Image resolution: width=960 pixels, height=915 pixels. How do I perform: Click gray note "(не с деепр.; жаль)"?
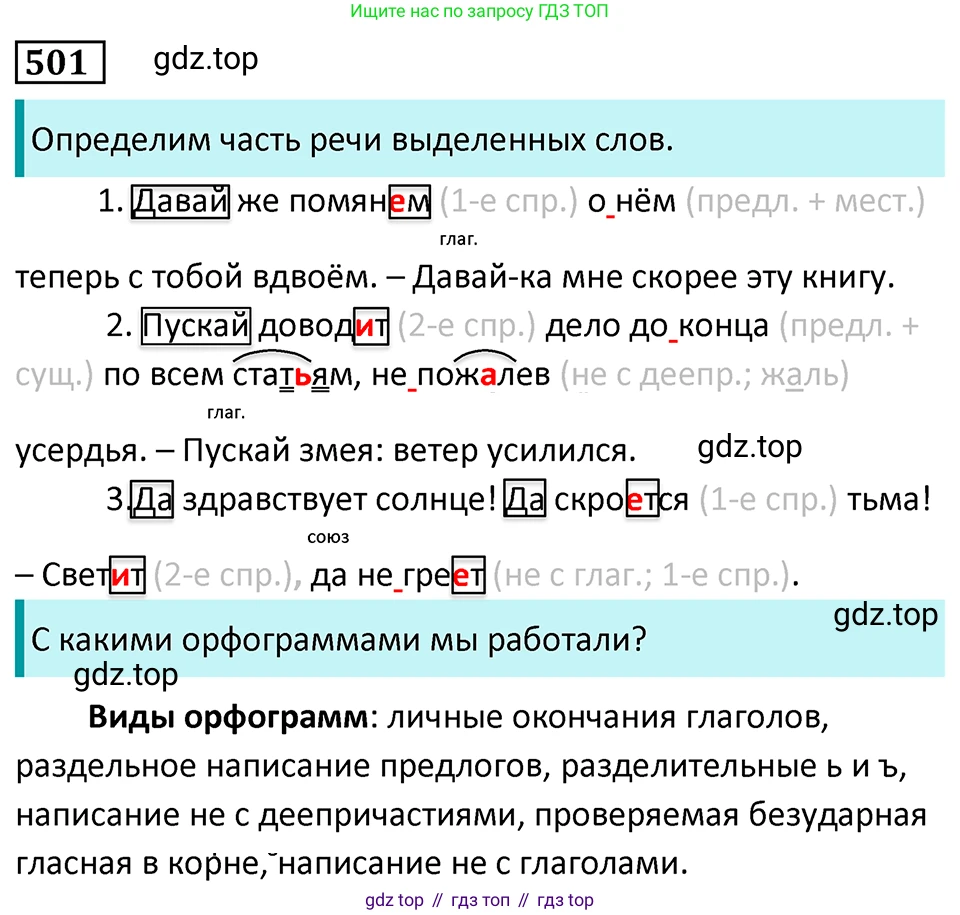tap(704, 376)
